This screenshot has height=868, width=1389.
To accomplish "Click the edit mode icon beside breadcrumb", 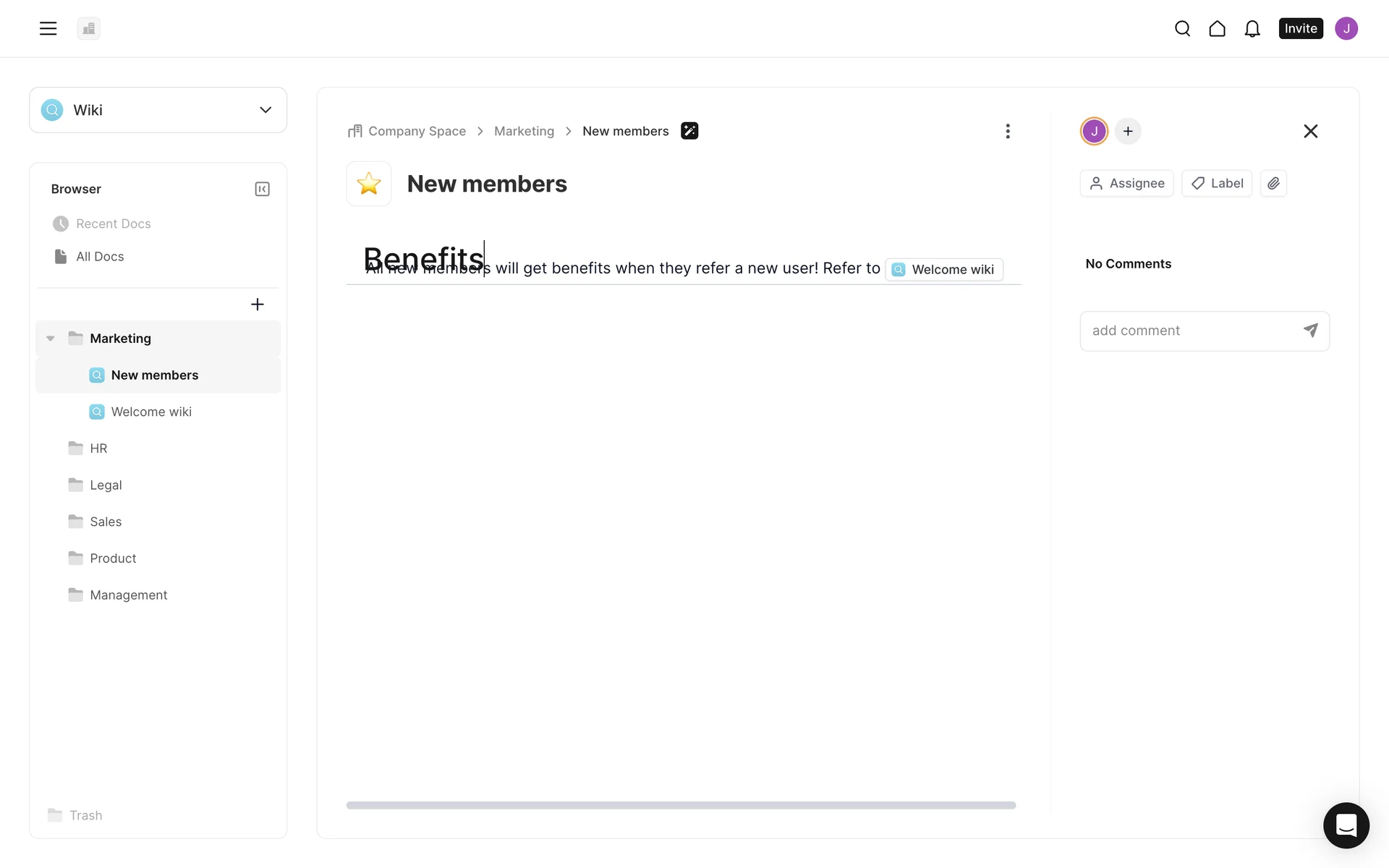I will [x=689, y=131].
